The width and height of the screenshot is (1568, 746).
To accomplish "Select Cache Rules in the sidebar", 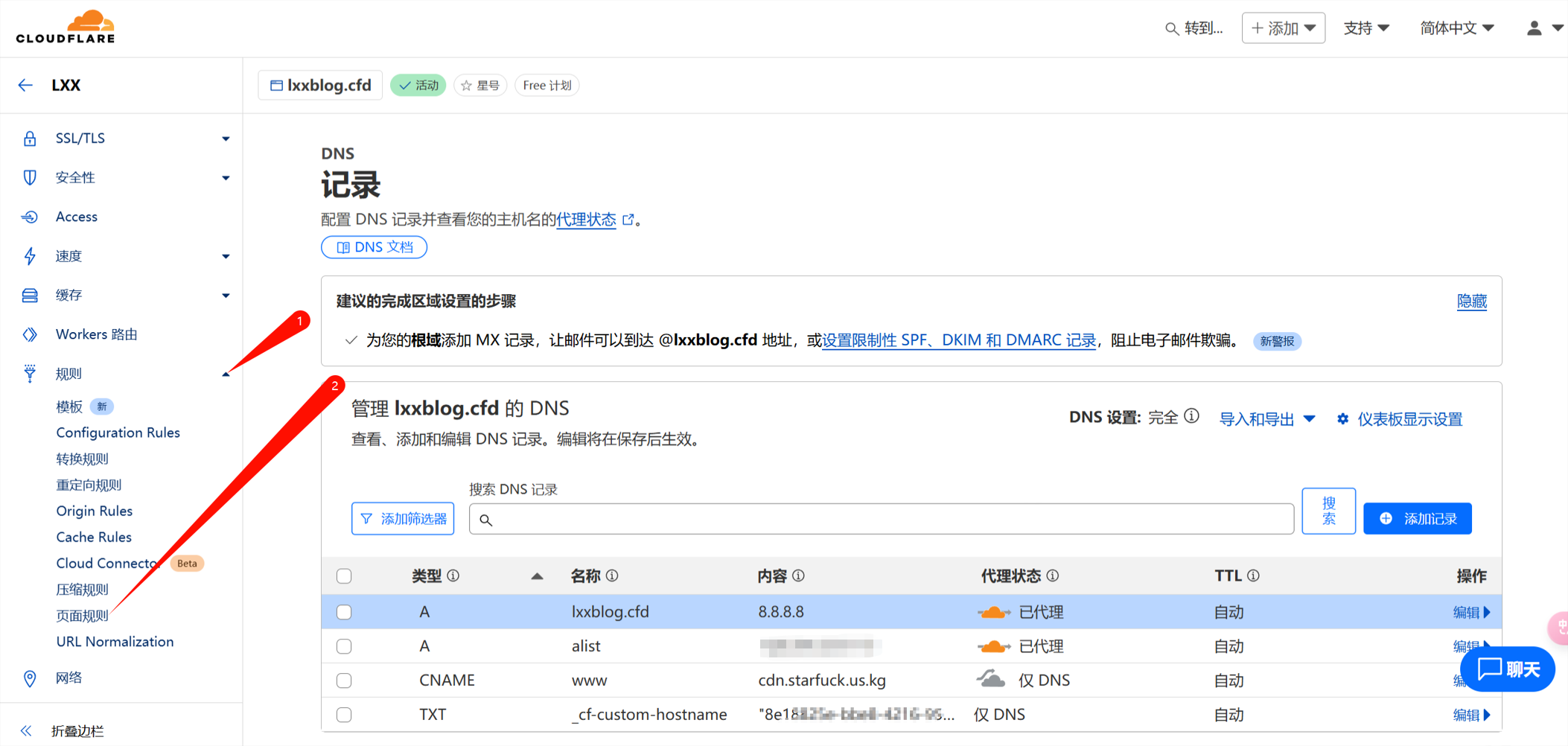I will click(x=94, y=537).
